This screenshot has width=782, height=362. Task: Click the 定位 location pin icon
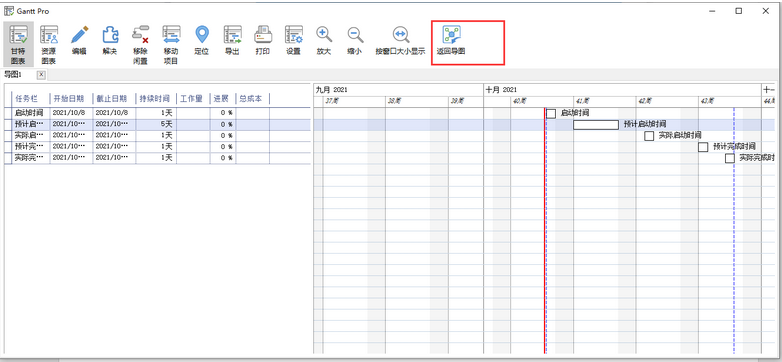(x=201, y=40)
